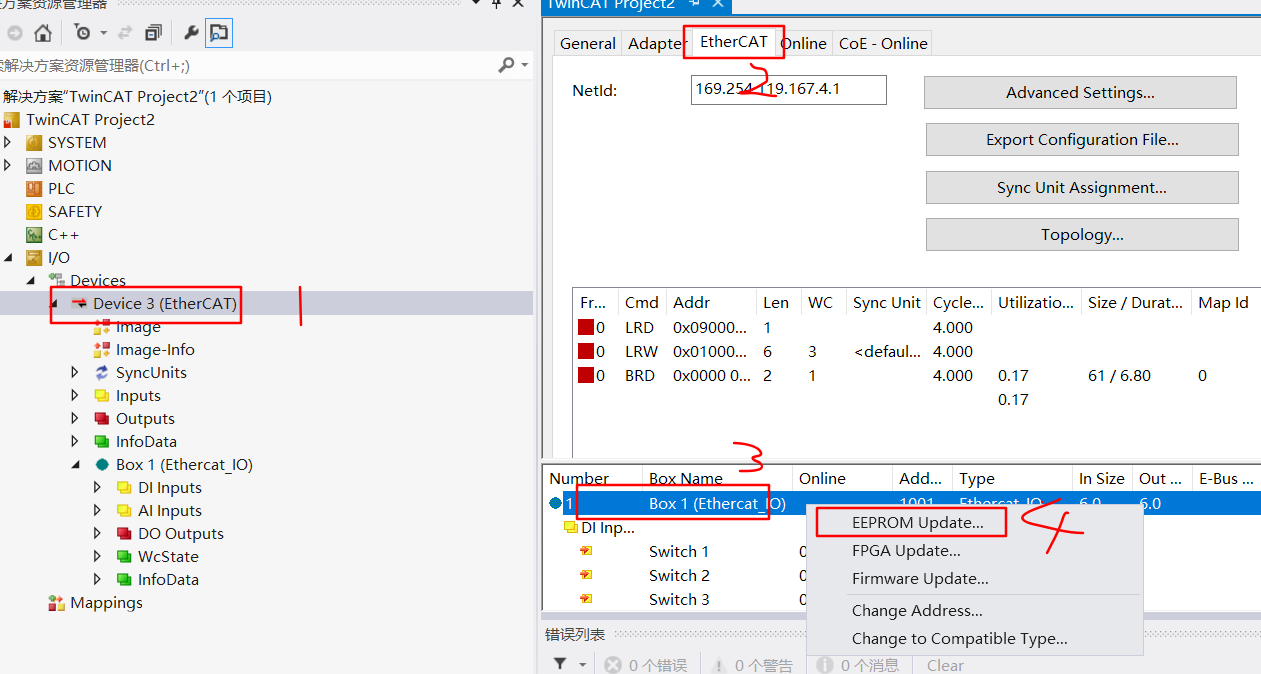Switch to the Adapter tab
Image resolution: width=1261 pixels, height=674 pixels.
[x=655, y=43]
